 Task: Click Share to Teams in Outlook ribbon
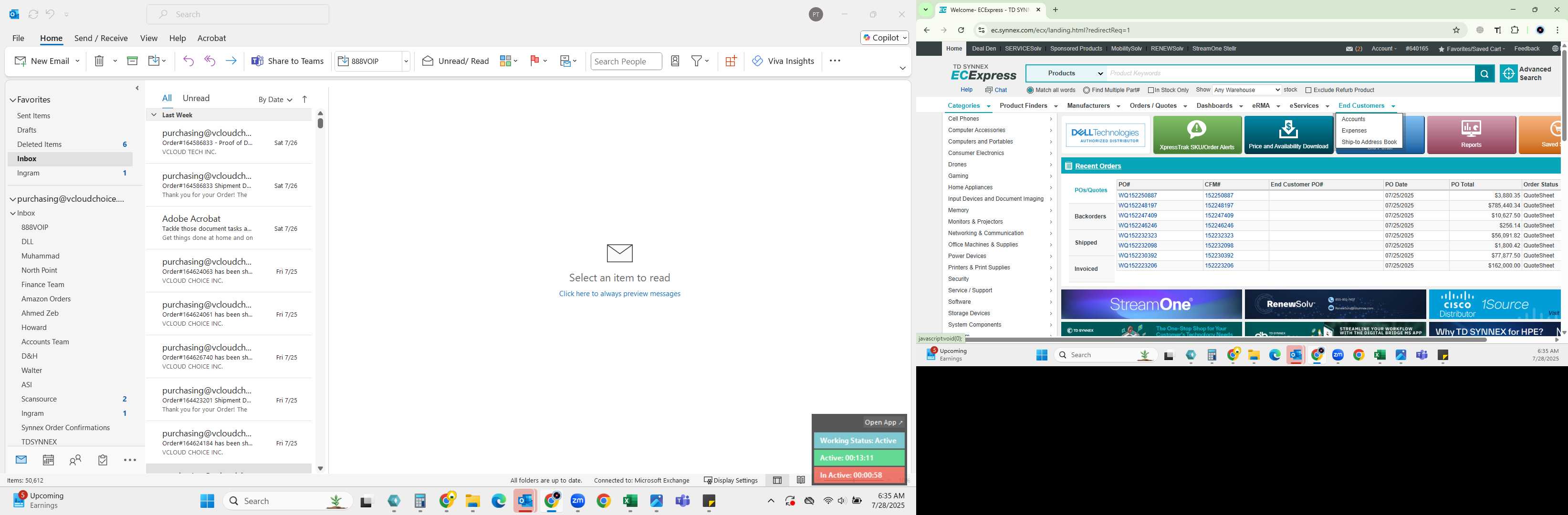click(x=287, y=61)
